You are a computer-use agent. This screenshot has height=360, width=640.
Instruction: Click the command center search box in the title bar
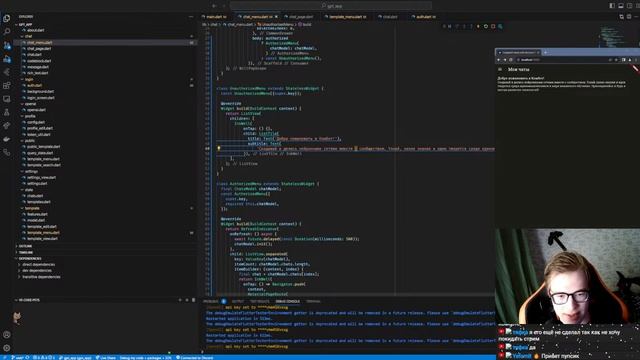(331, 6)
